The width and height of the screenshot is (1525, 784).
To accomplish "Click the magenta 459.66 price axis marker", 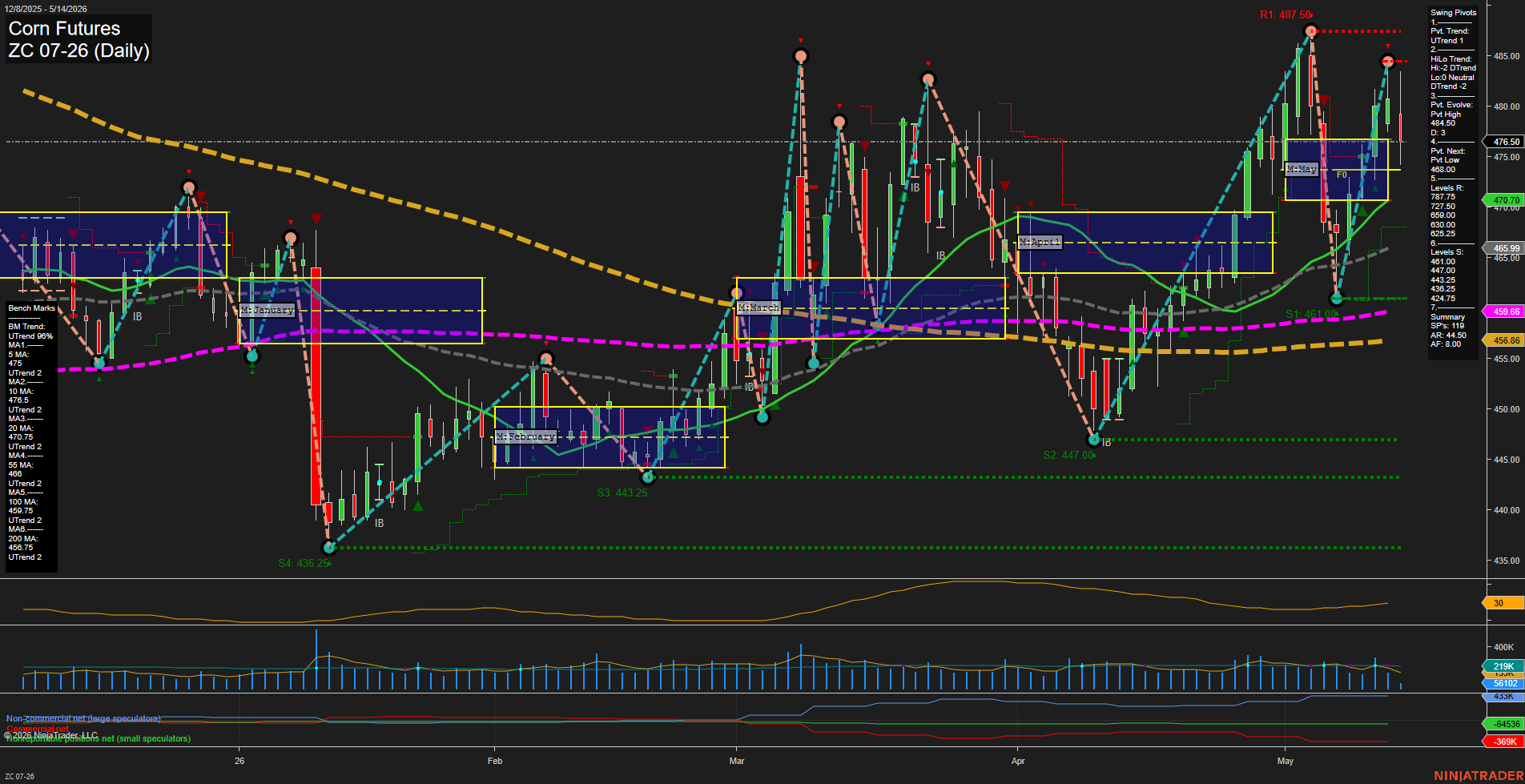I will pyautogui.click(x=1503, y=312).
